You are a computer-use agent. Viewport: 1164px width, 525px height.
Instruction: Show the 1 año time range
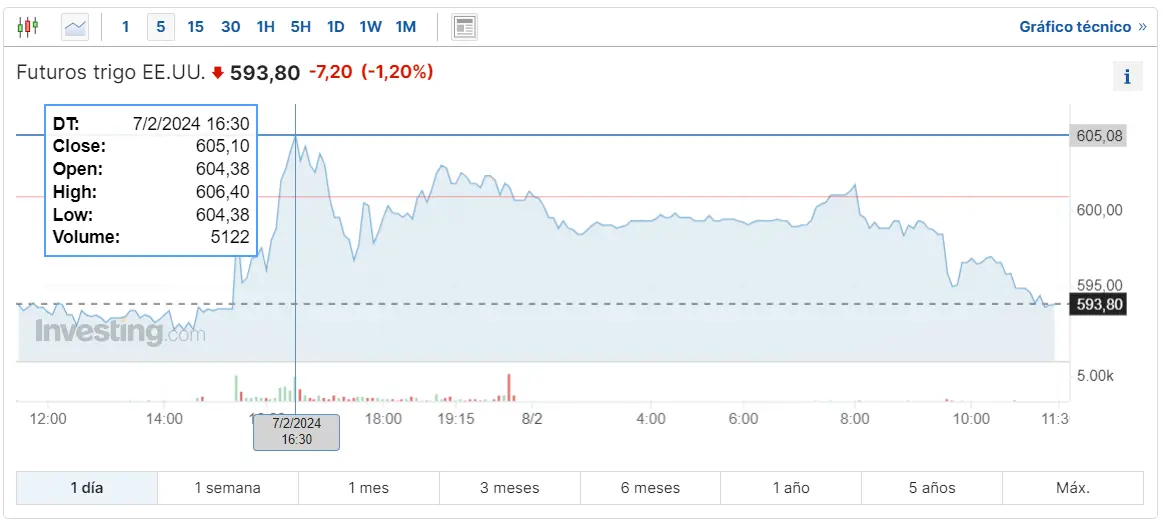[x=790, y=488]
